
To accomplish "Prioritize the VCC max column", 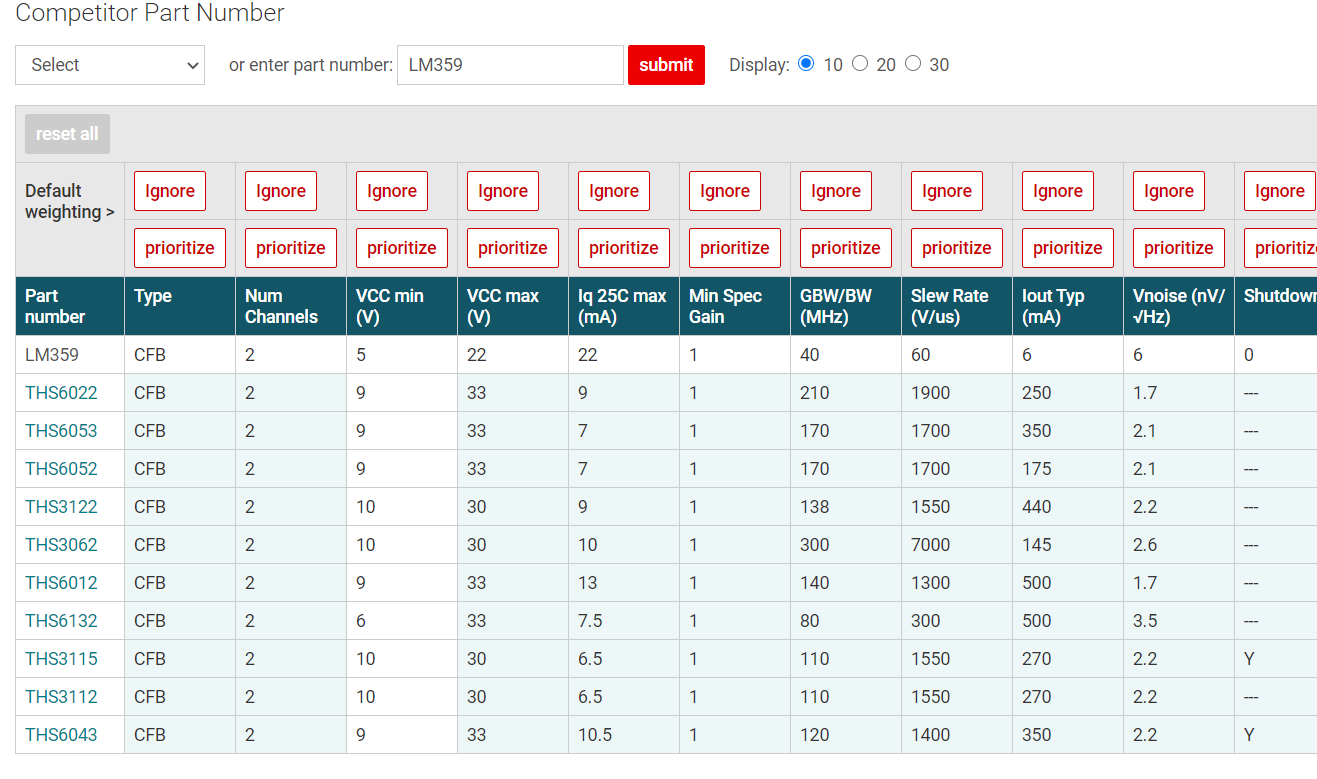I will (x=513, y=248).
